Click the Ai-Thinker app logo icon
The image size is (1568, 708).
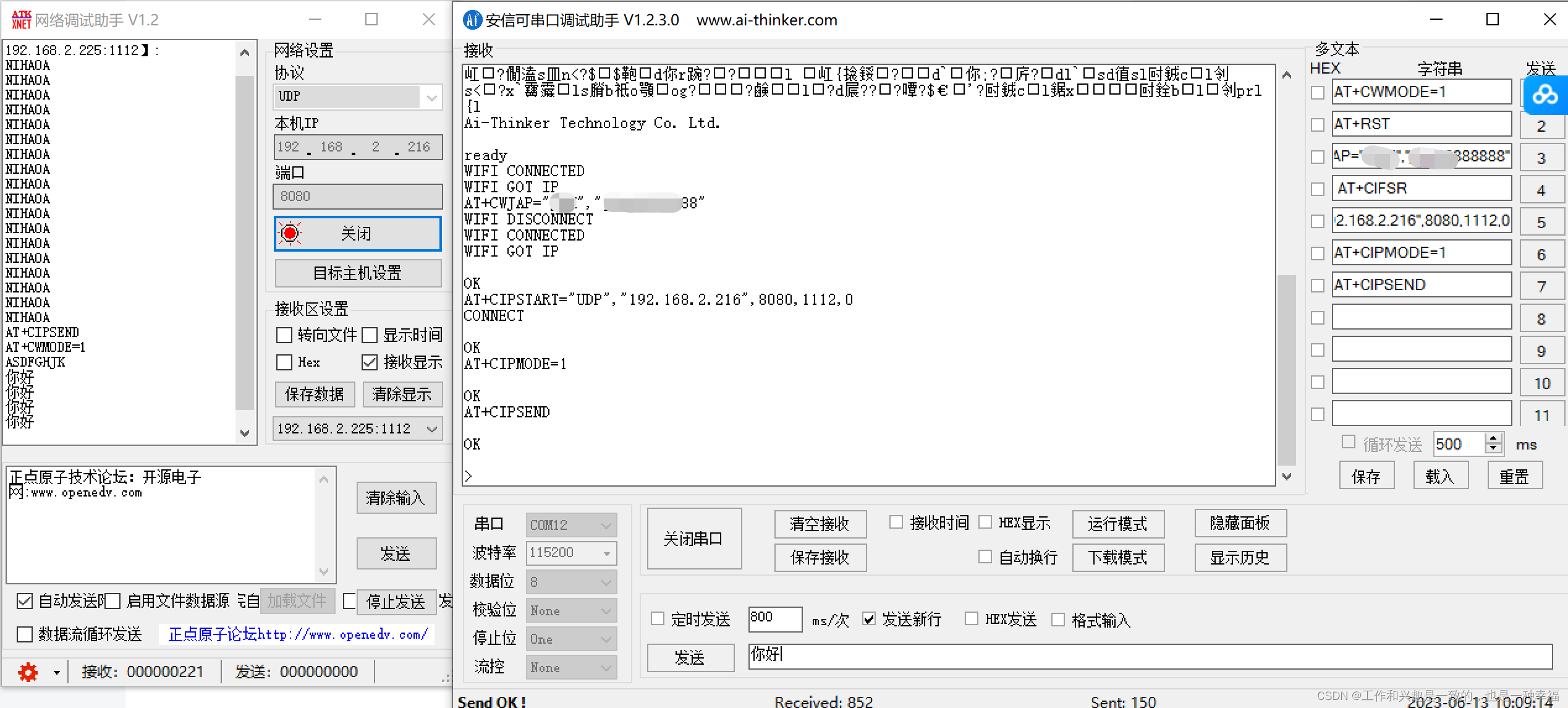point(472,20)
